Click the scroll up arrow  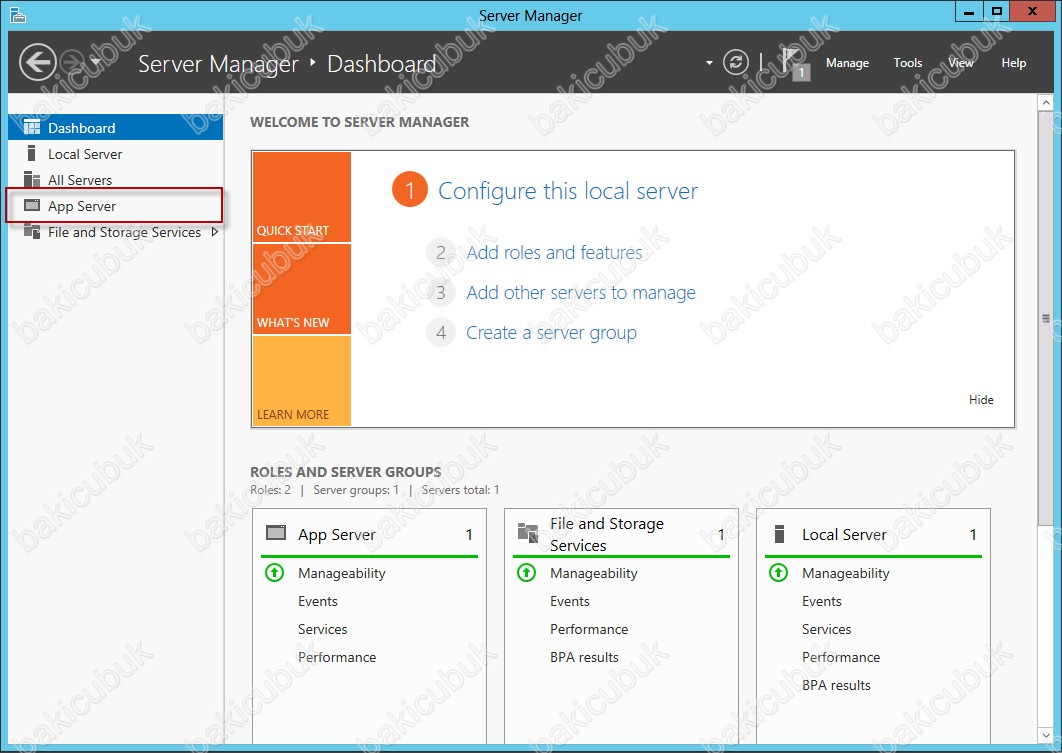tap(1045, 102)
